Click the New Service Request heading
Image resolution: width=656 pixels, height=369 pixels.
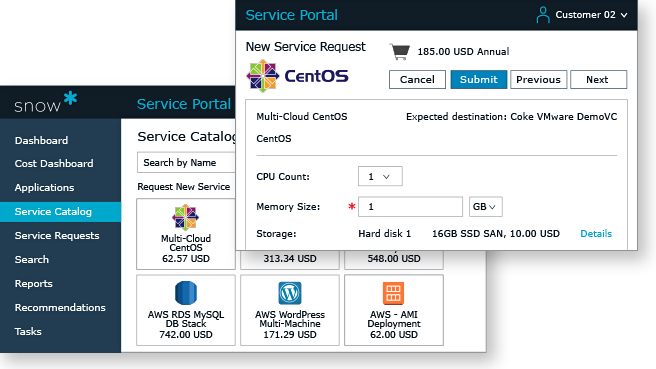[305, 46]
